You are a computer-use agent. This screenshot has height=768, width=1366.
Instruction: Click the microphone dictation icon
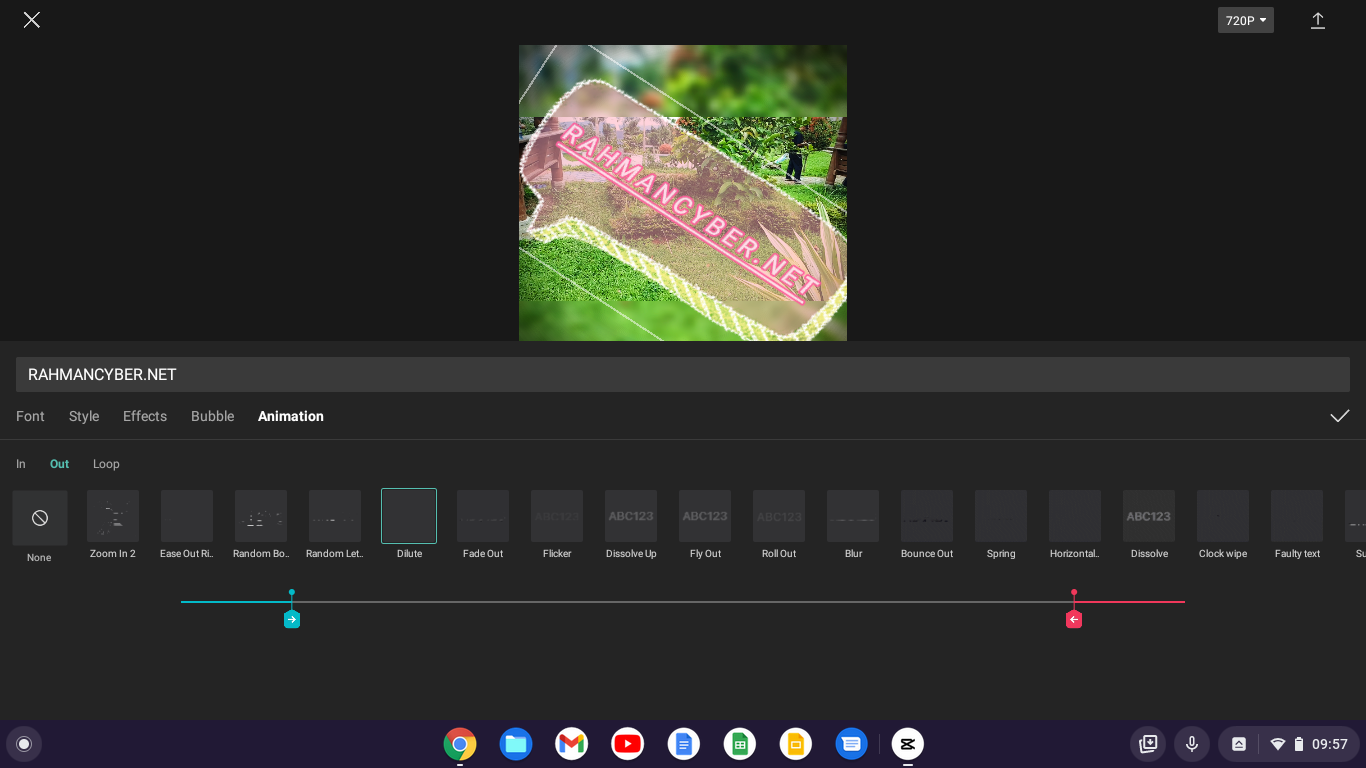[x=1192, y=744]
